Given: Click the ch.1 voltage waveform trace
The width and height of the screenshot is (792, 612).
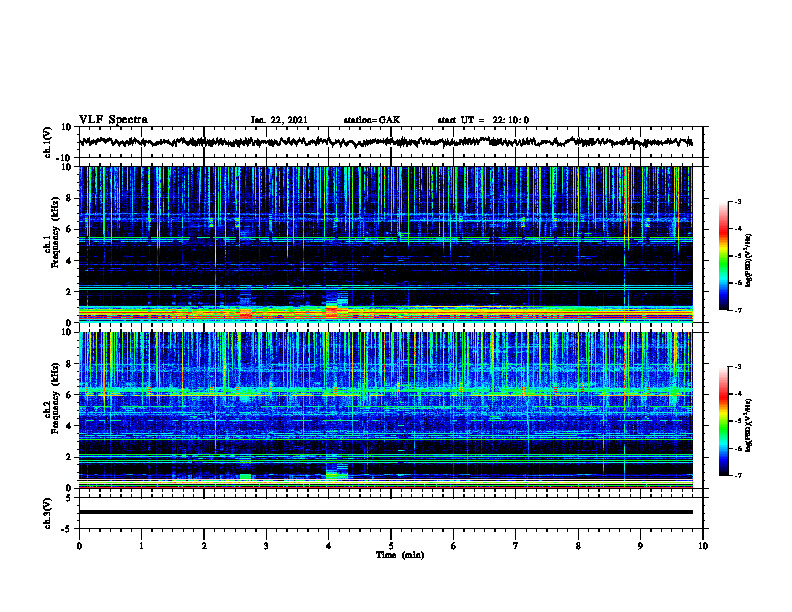Looking at the screenshot, I should (386, 142).
